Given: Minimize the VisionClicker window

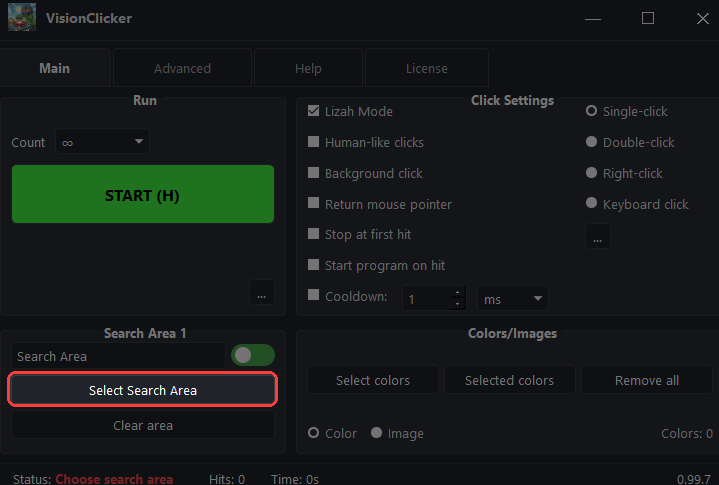Looking at the screenshot, I should click(593, 19).
